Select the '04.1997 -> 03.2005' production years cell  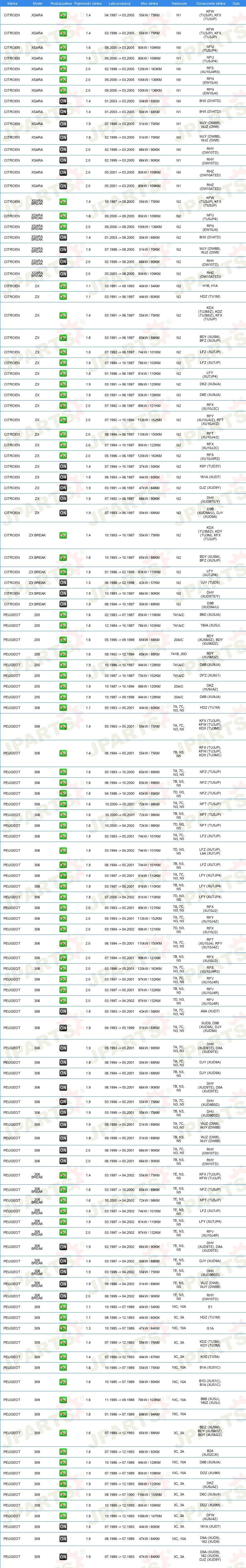[120, 15]
